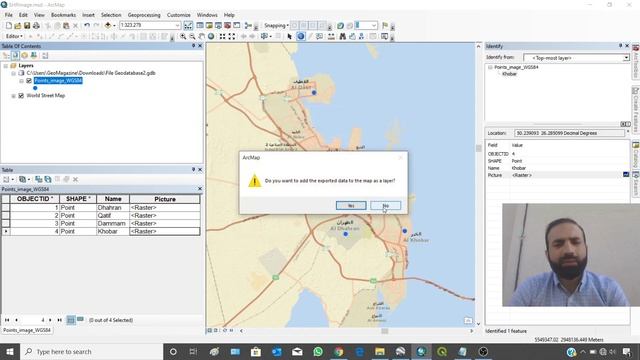Click the New map document icon
The height and width of the screenshot is (360, 640).
[9, 26]
